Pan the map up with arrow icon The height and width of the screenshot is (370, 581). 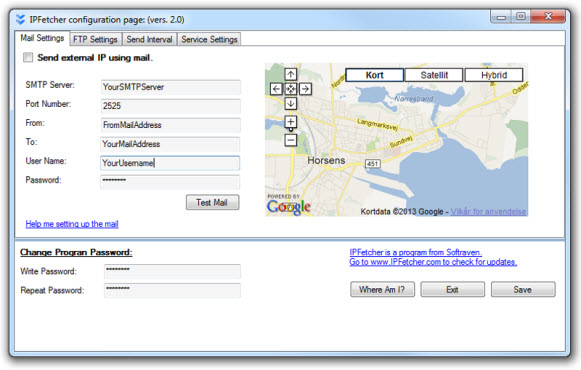click(x=290, y=74)
